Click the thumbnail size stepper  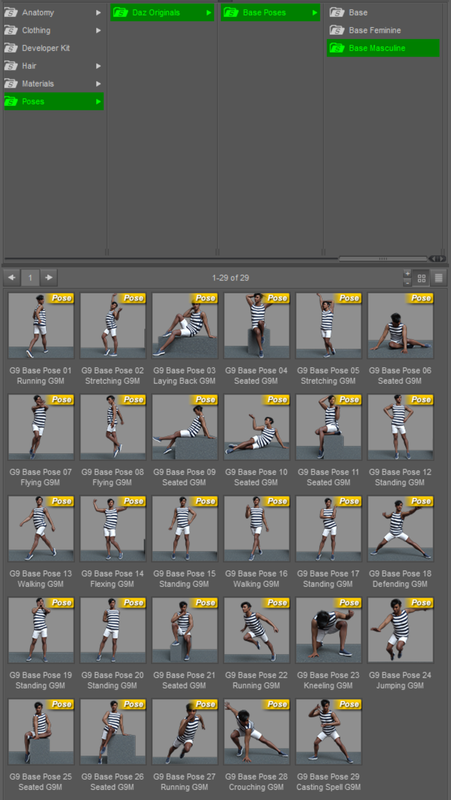pos(407,278)
